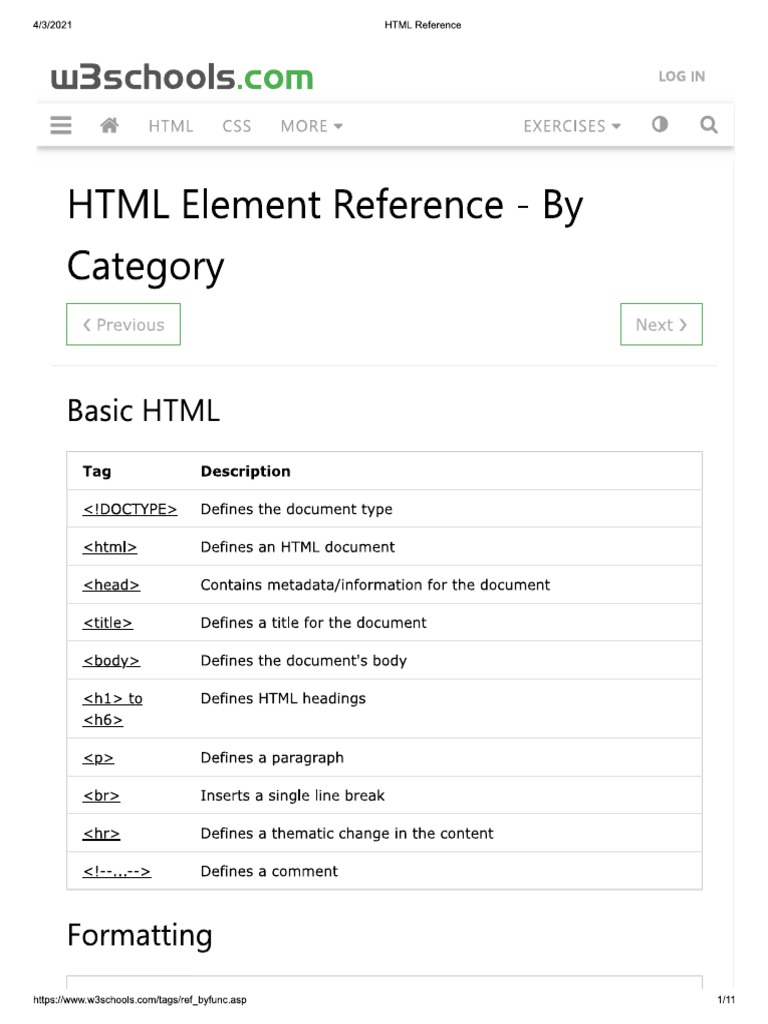Open the <hr> tag reference link
Image resolution: width=768 pixels, height=1024 pixels.
pyautogui.click(x=101, y=834)
